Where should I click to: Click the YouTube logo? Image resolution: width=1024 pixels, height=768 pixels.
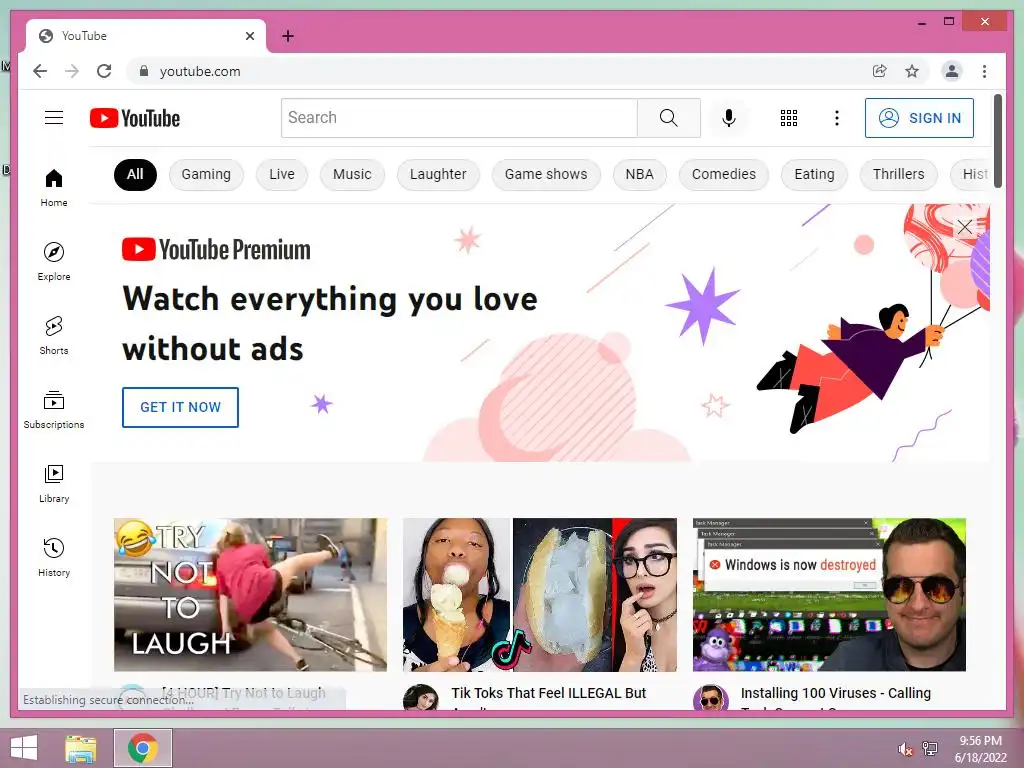point(135,118)
